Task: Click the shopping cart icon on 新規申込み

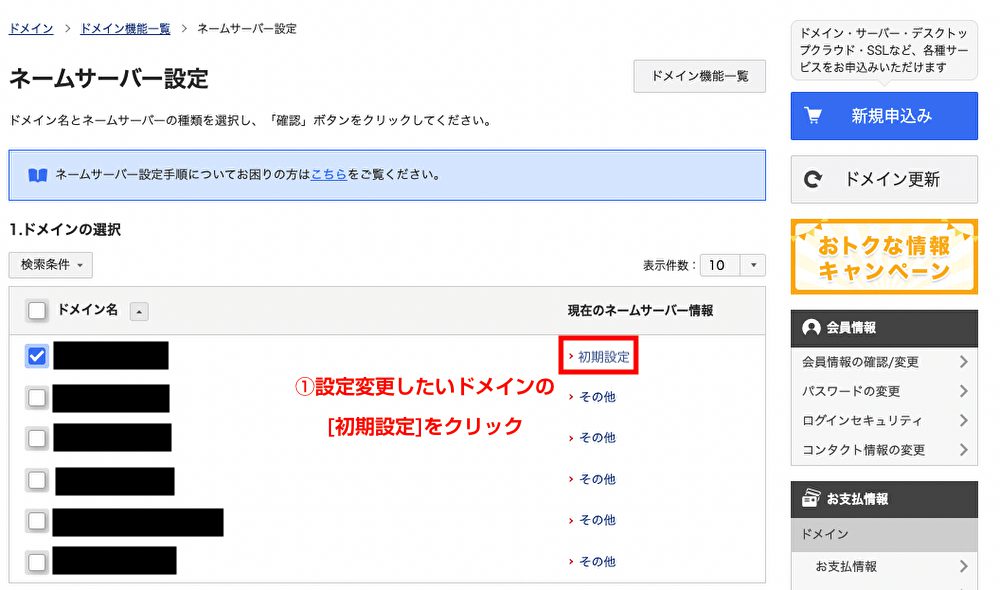Action: 812,116
